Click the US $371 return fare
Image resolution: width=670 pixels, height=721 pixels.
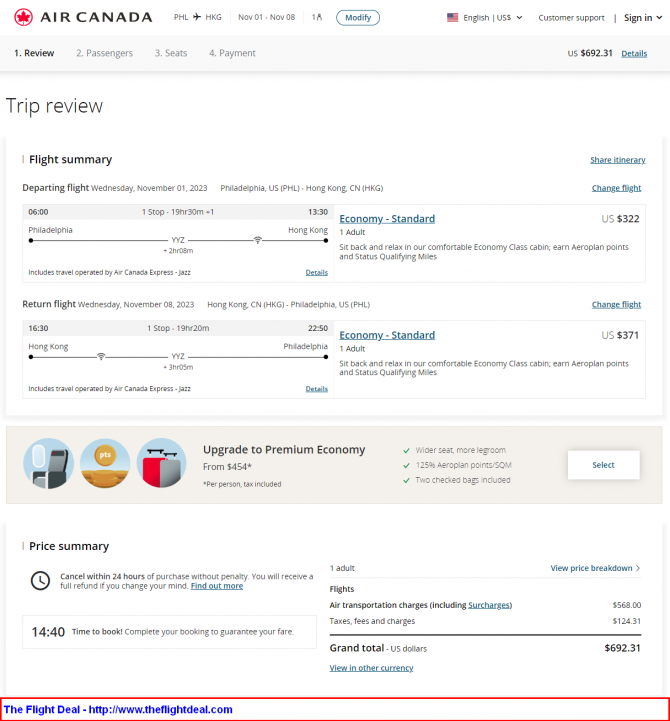pyautogui.click(x=620, y=335)
